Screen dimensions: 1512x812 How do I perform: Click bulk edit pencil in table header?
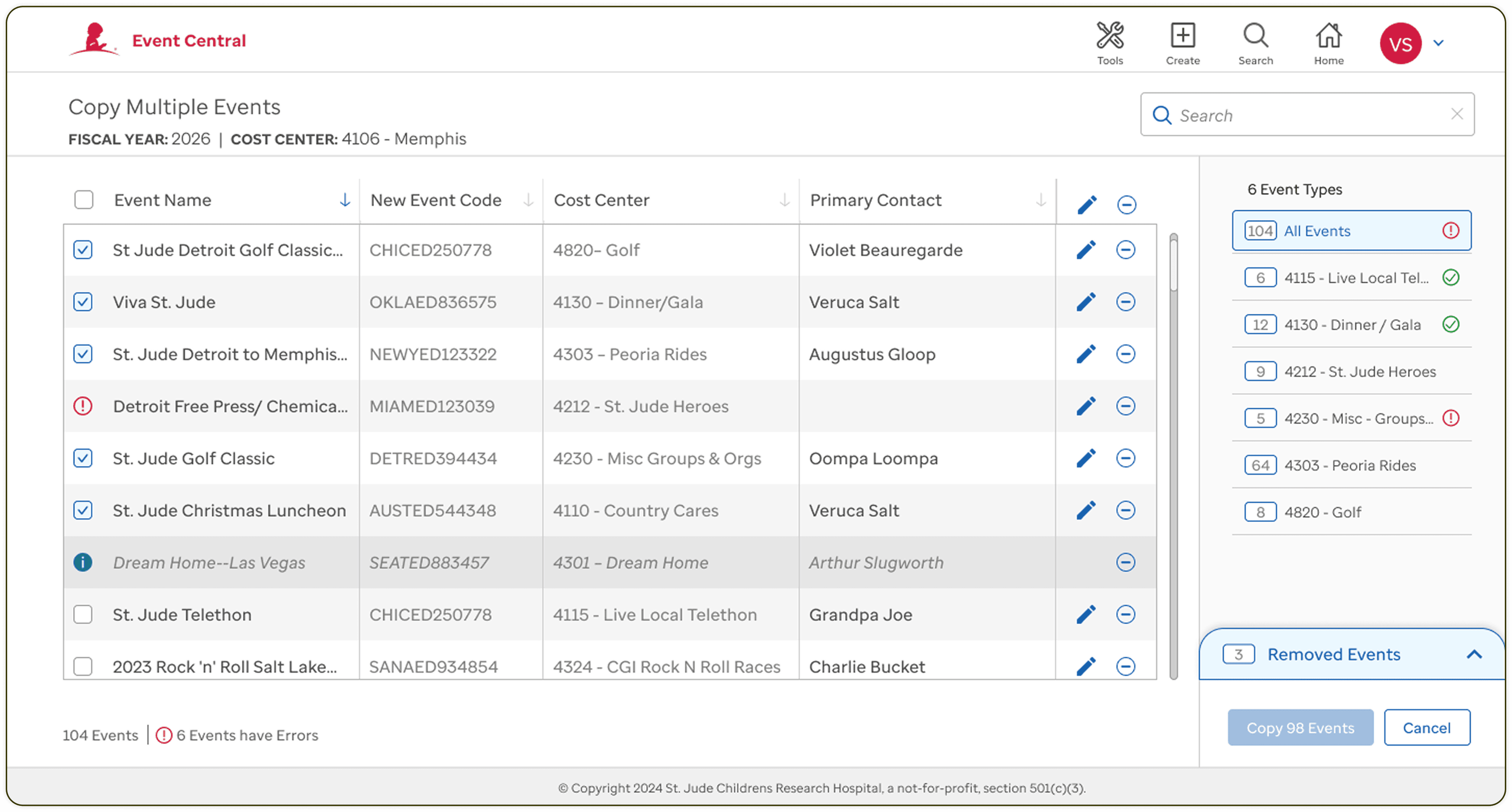point(1087,204)
